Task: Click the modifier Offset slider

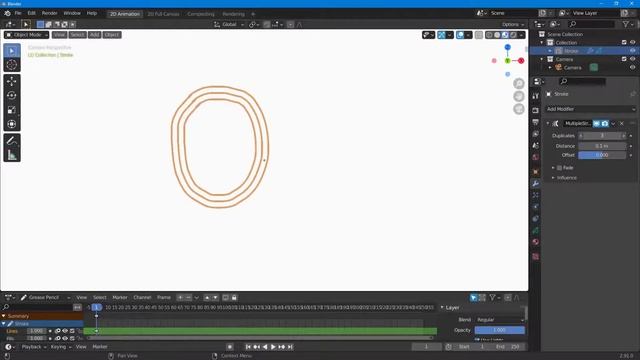Action: point(602,155)
